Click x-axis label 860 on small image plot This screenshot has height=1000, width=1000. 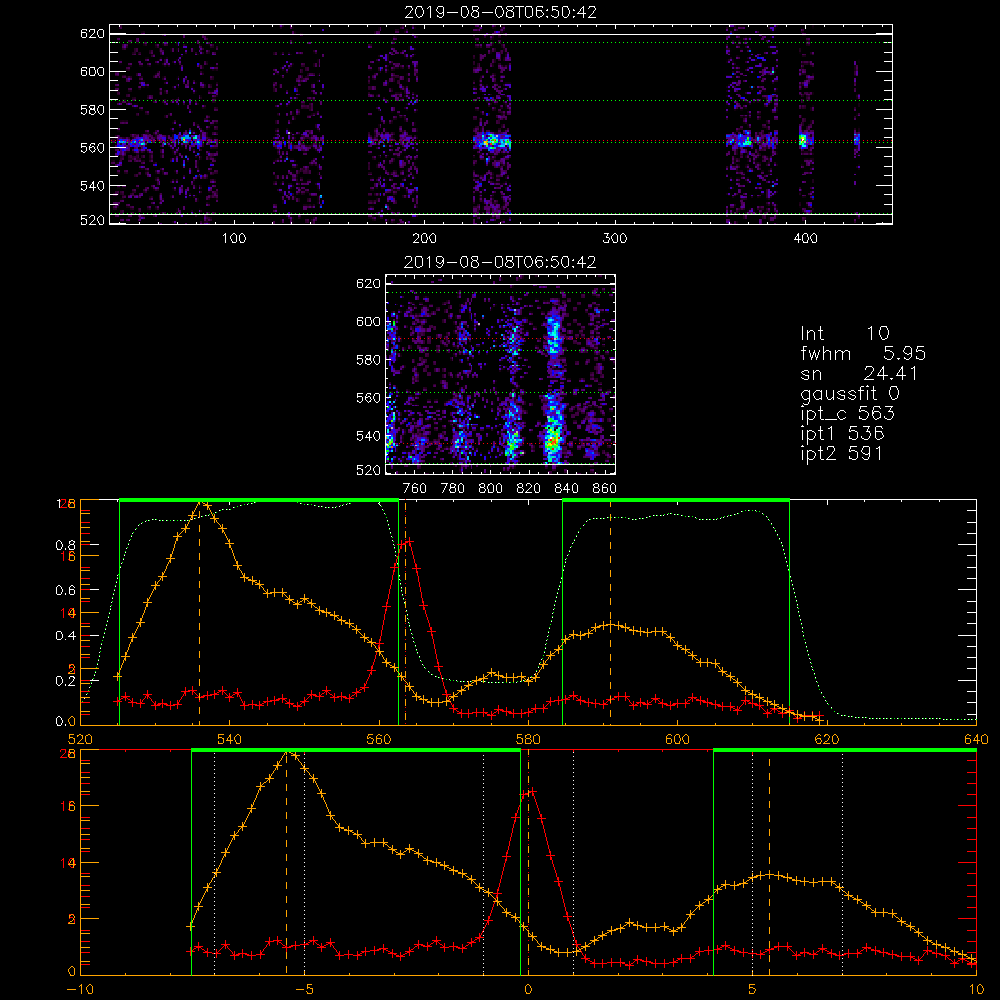(605, 489)
